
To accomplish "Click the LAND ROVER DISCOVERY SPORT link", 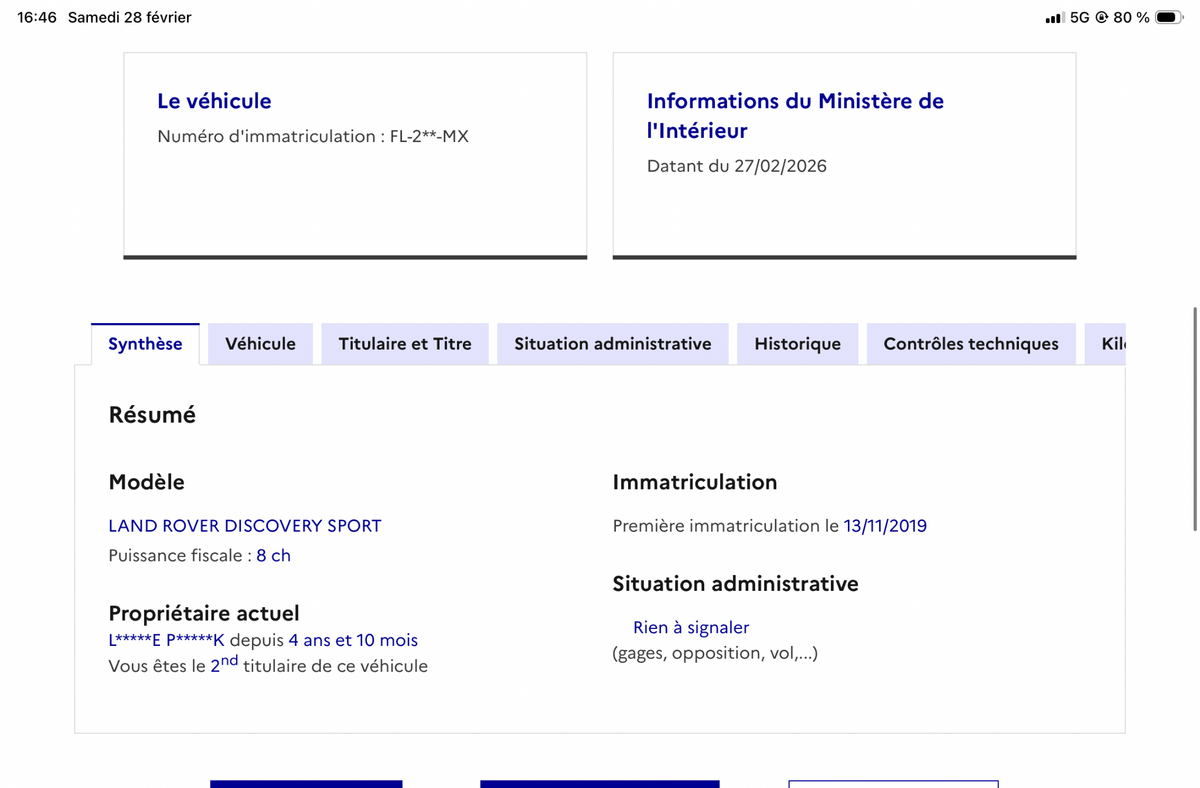I will 245,525.
